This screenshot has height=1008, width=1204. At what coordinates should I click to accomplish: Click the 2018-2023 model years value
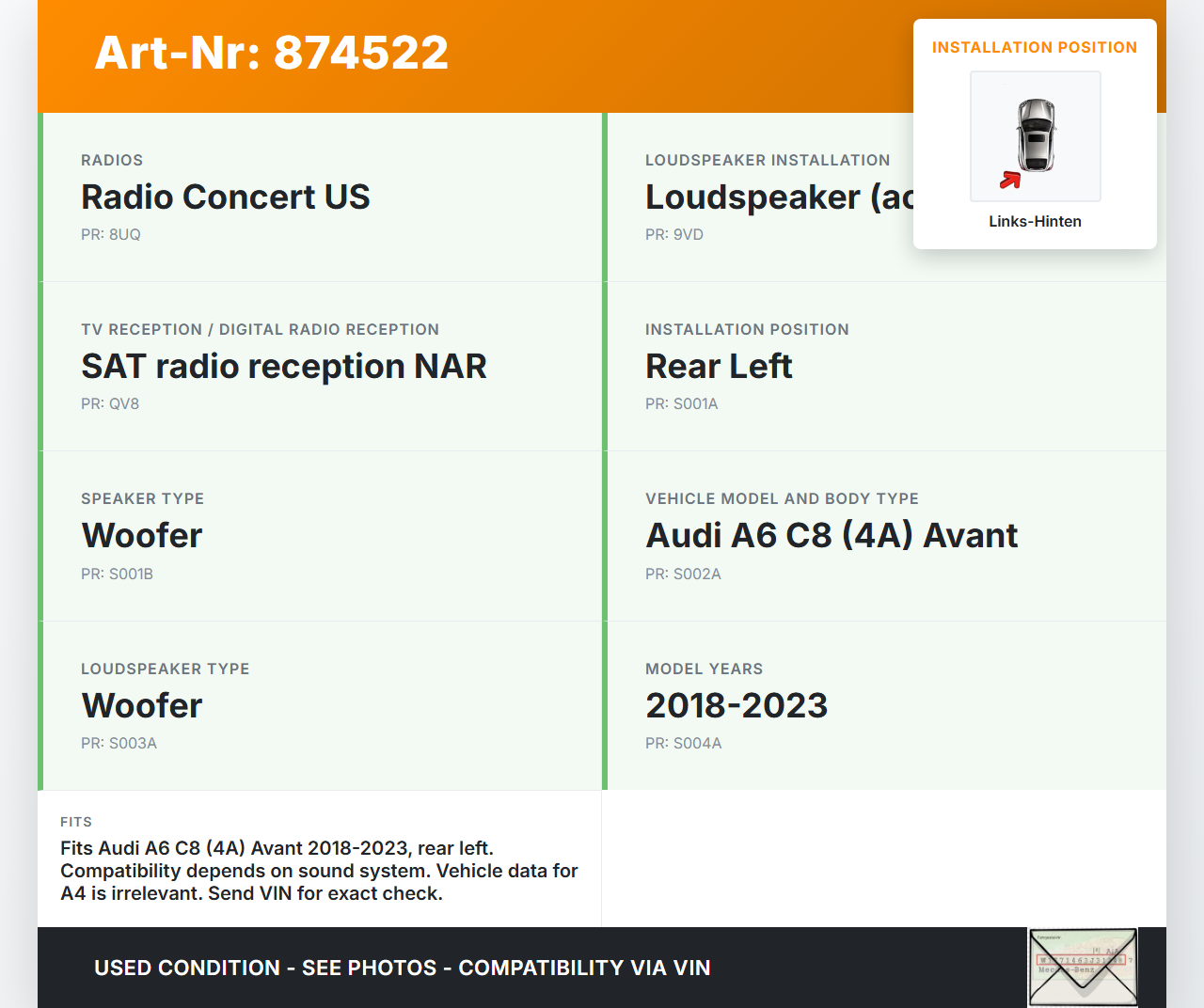(737, 706)
